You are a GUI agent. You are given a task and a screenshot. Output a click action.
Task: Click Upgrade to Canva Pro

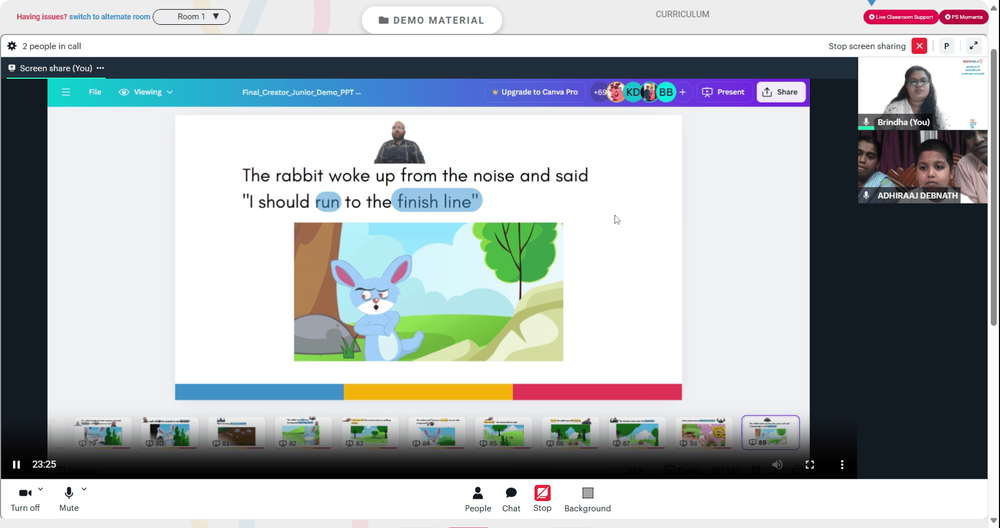coord(534,92)
